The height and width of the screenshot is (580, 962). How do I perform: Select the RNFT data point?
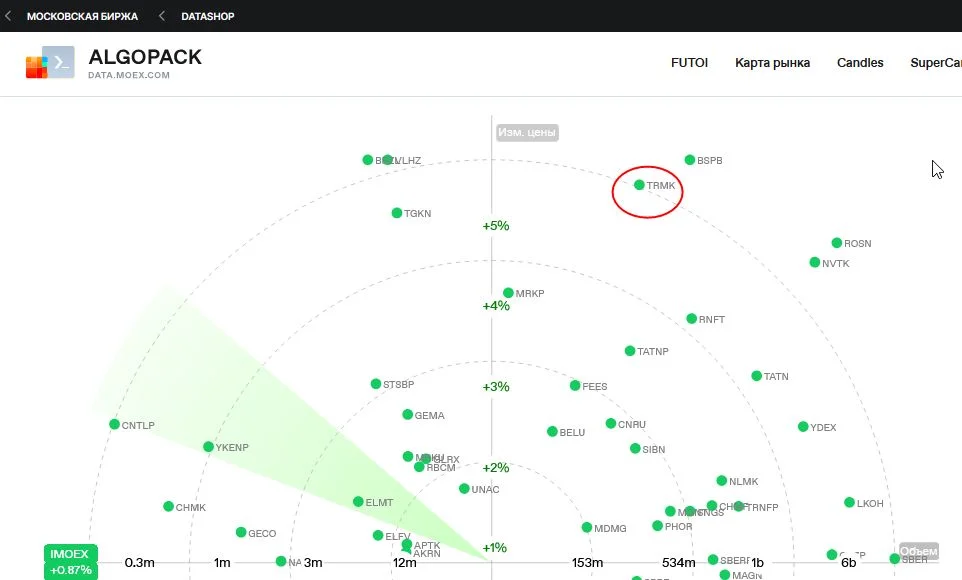(x=691, y=319)
